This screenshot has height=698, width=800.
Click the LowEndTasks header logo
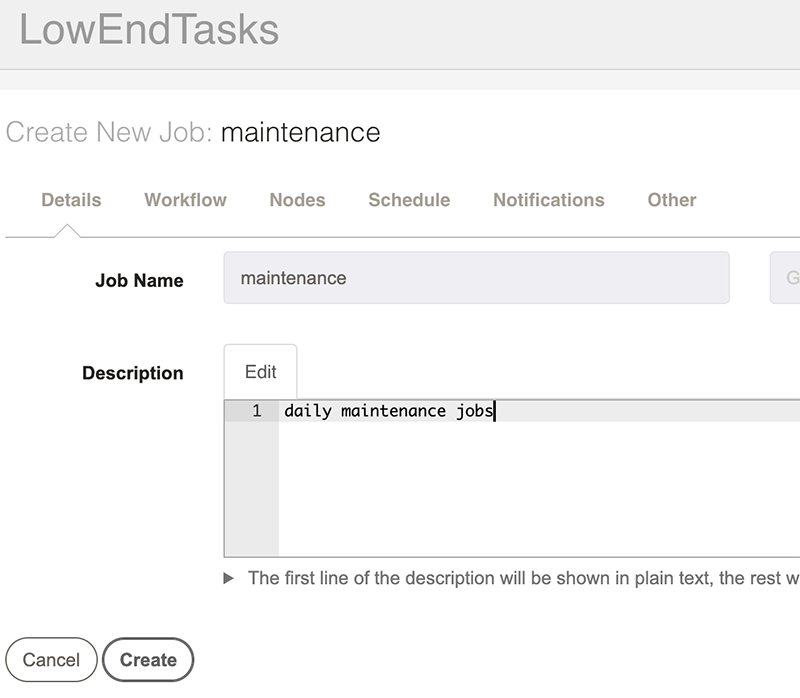pos(149,30)
